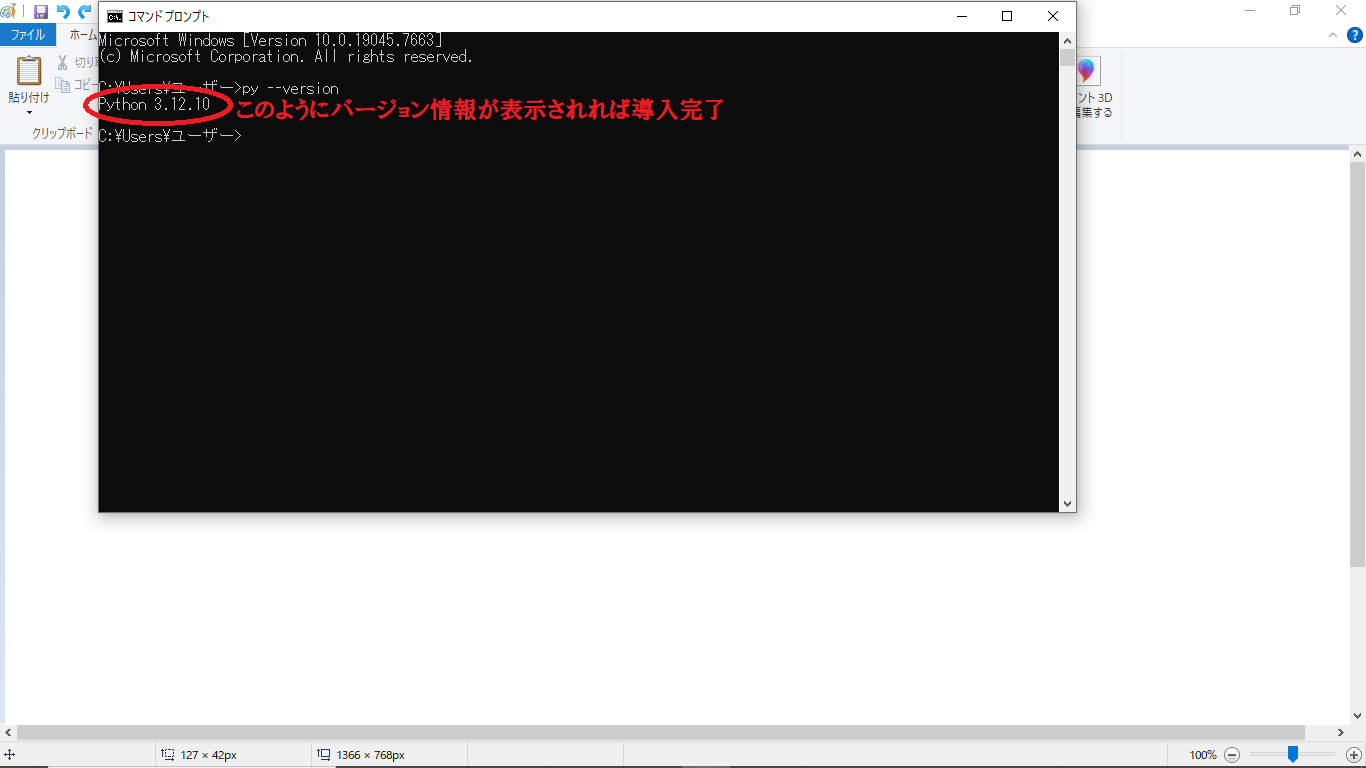The image size is (1366, 768).
Task: Click the Paste clipboard icon in Paint
Action: [x=29, y=71]
